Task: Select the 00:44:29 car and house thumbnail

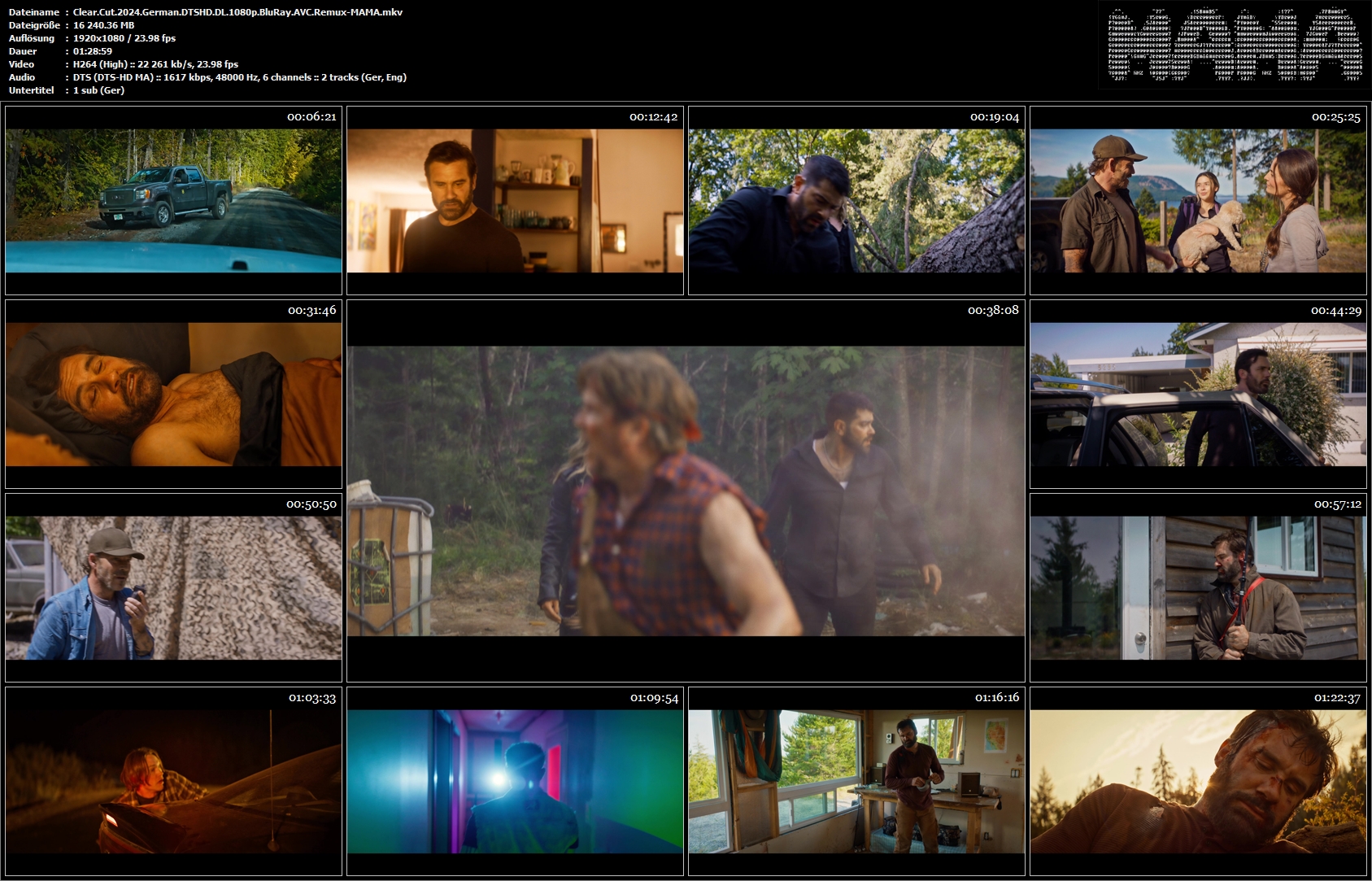Action: (x=1198, y=394)
